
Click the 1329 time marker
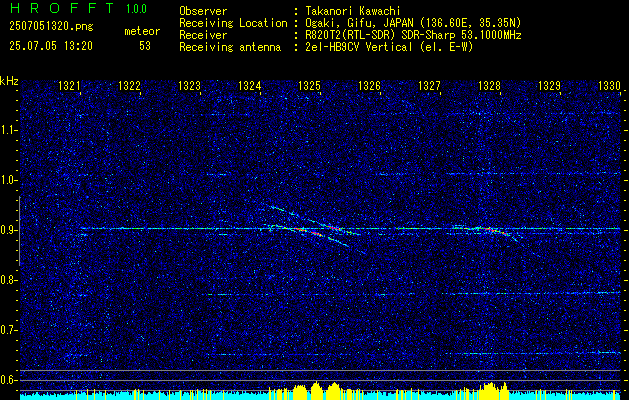coord(549,86)
